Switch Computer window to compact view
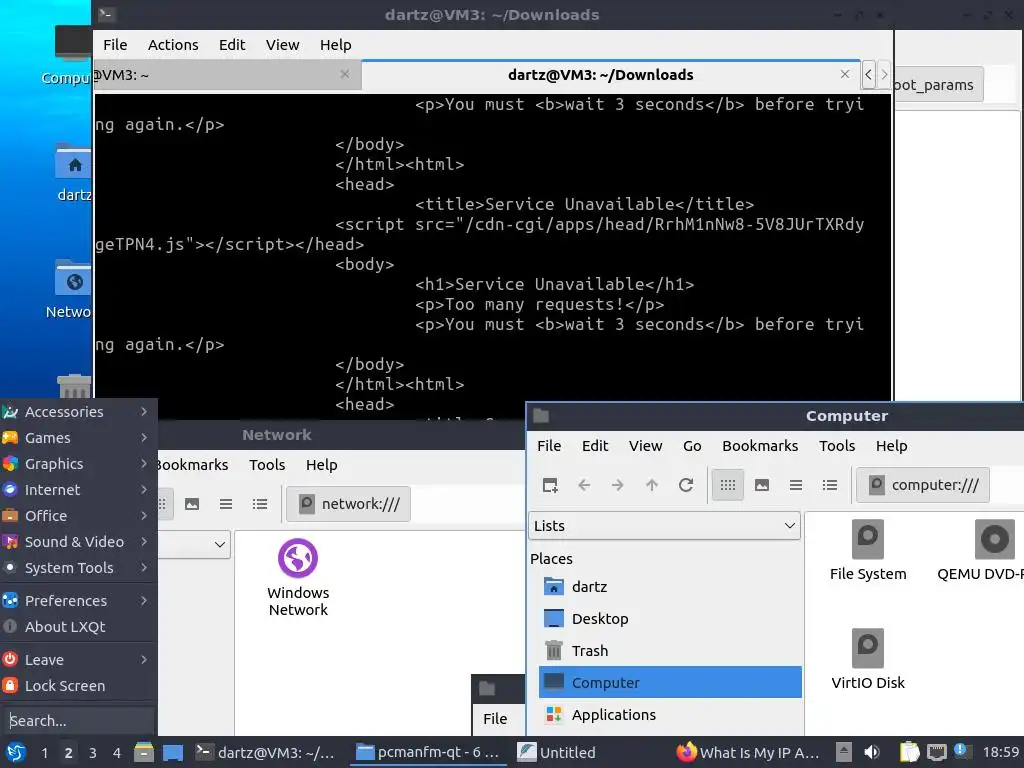This screenshot has height=768, width=1024. pos(795,485)
